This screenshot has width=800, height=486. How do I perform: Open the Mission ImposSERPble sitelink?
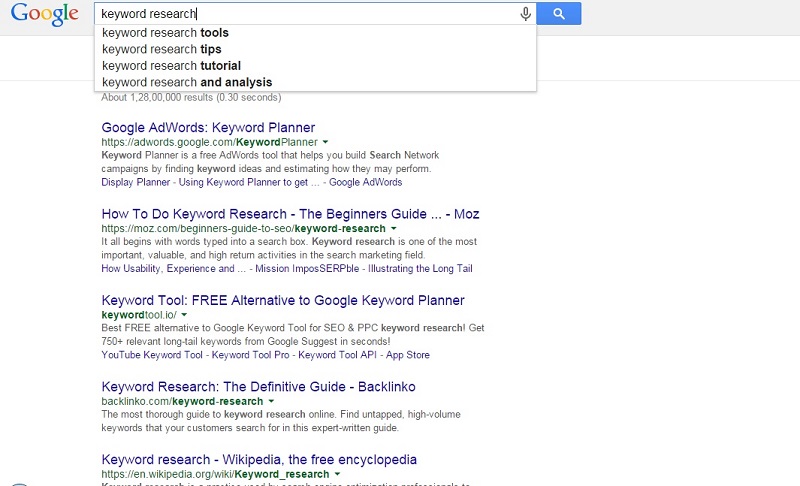307,269
